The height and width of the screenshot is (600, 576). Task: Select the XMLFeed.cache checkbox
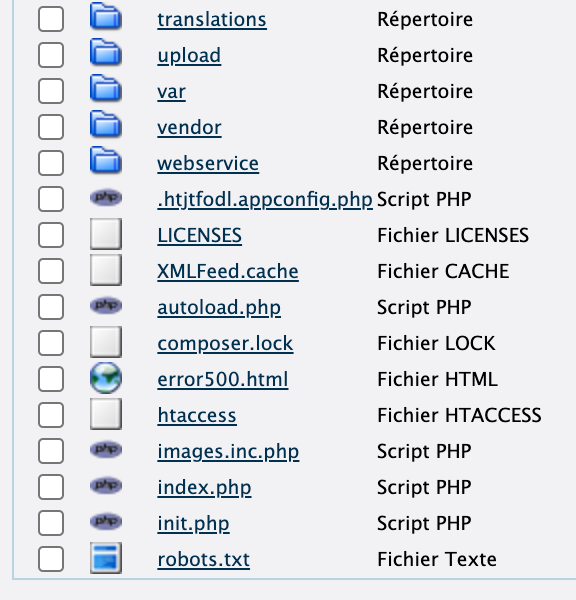pyautogui.click(x=51, y=271)
